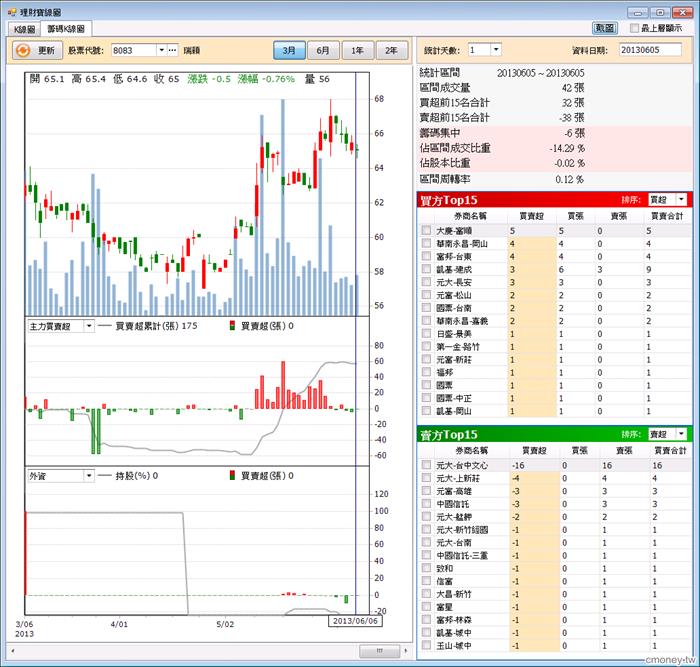
Task: Click the 買方Top15 red header
Action: (554, 200)
